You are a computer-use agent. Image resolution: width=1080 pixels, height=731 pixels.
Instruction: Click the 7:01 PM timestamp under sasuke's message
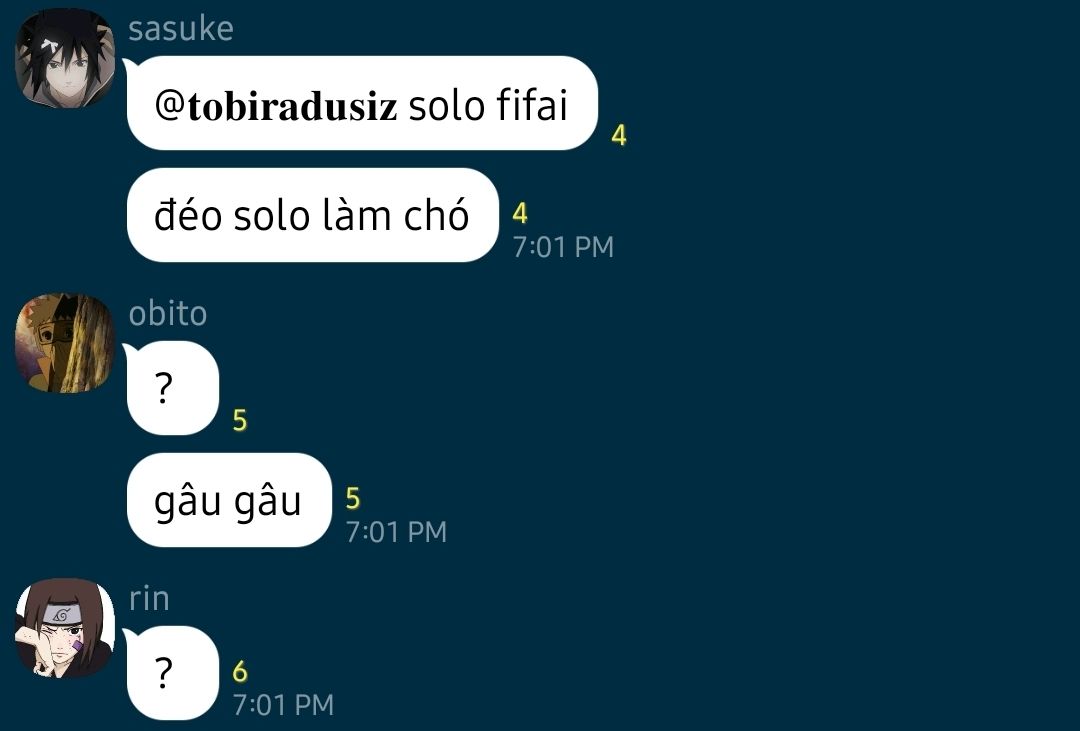[563, 247]
